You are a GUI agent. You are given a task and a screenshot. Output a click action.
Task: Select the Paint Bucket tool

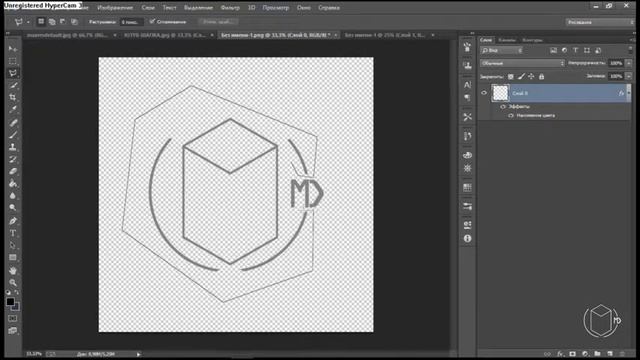pos(13,184)
